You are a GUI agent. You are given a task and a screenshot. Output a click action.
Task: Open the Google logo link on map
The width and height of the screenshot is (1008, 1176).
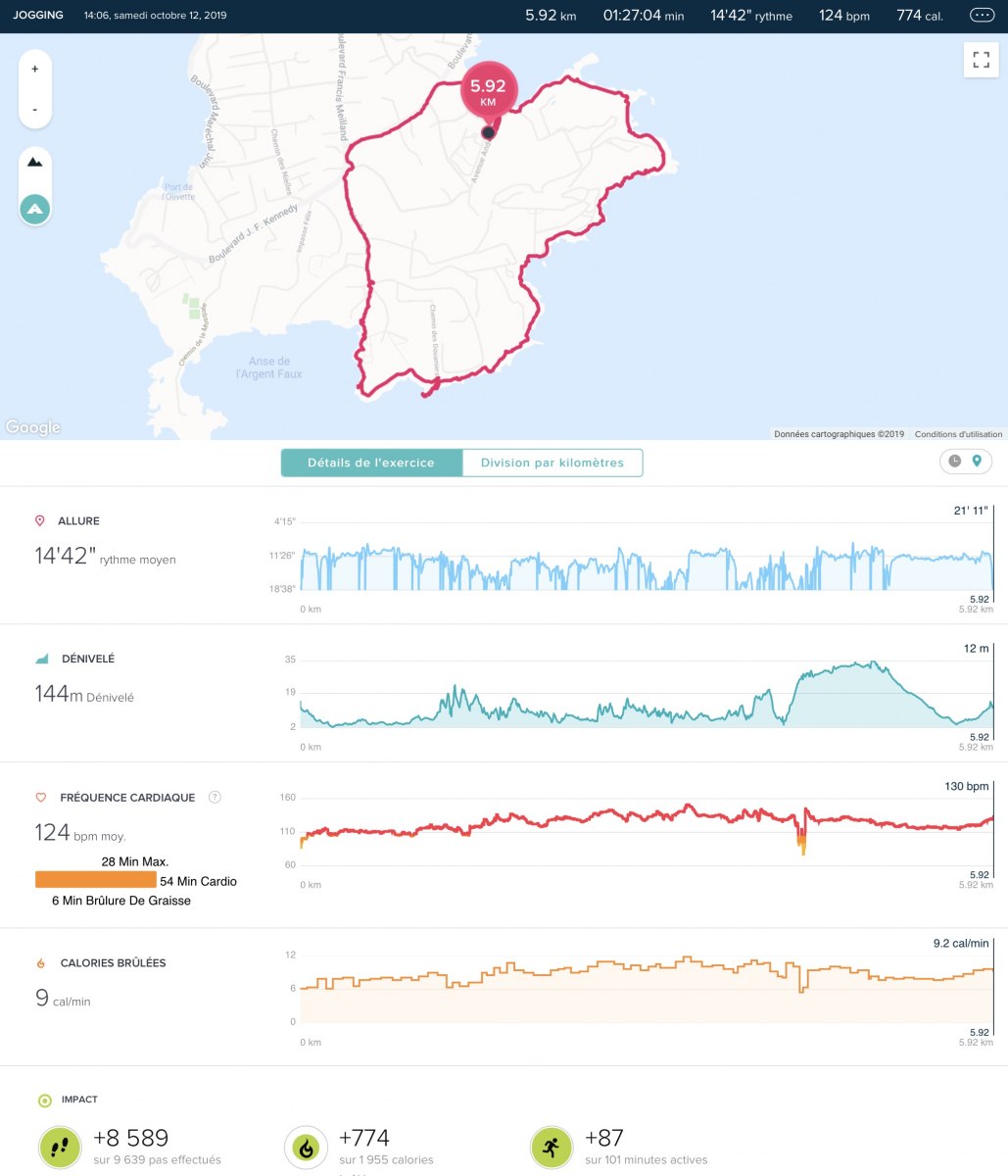point(32,427)
